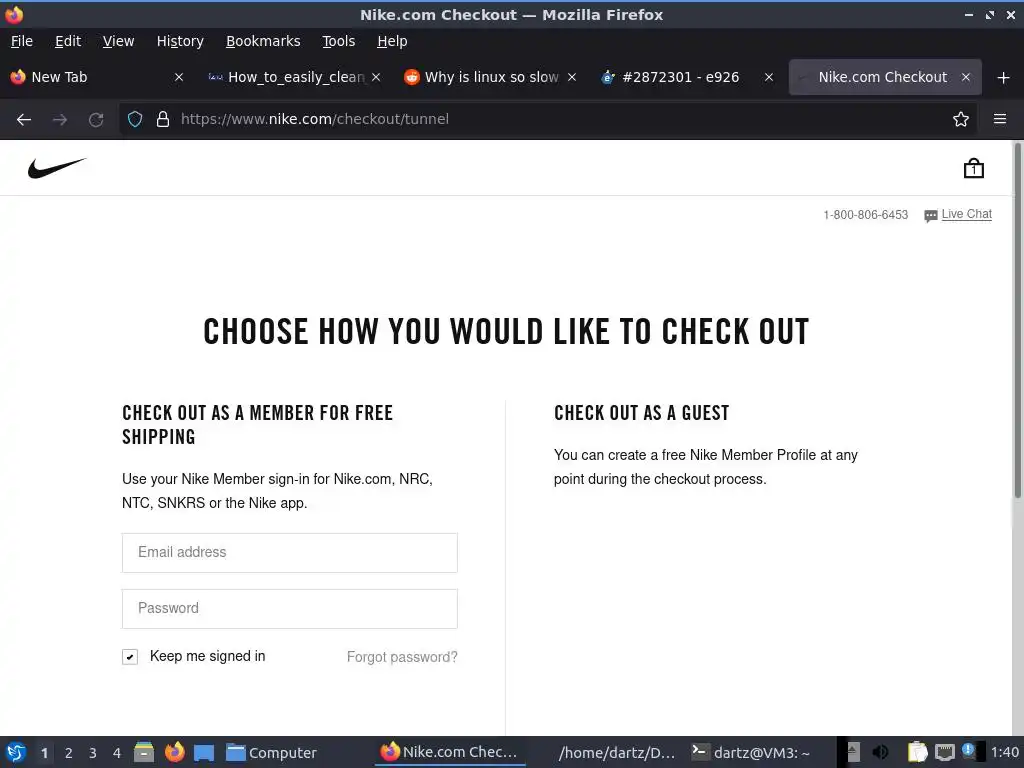The width and height of the screenshot is (1024, 768).
Task: Go back with the browser back arrow
Action: click(x=24, y=119)
